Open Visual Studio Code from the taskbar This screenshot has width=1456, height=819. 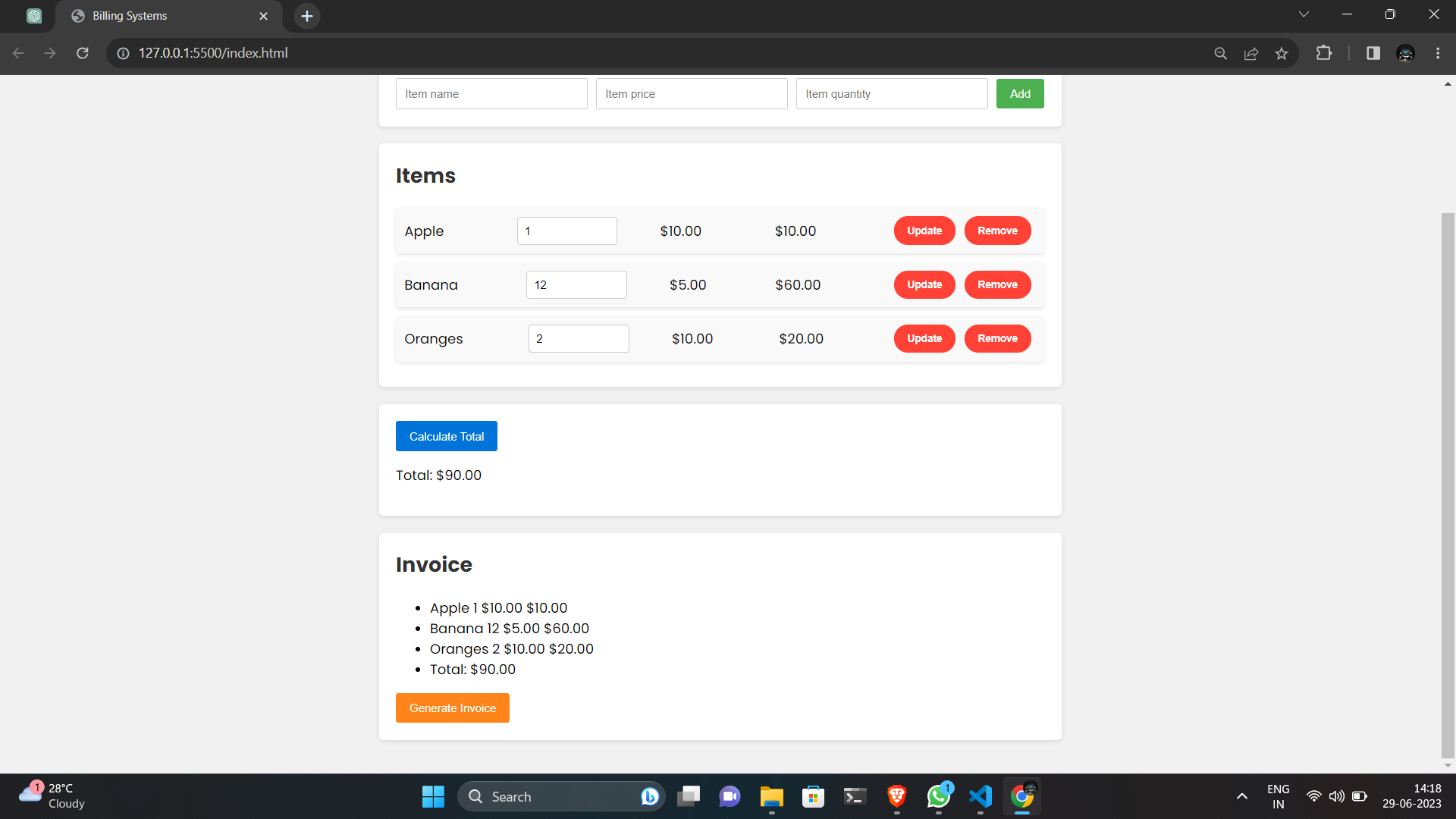tap(980, 796)
